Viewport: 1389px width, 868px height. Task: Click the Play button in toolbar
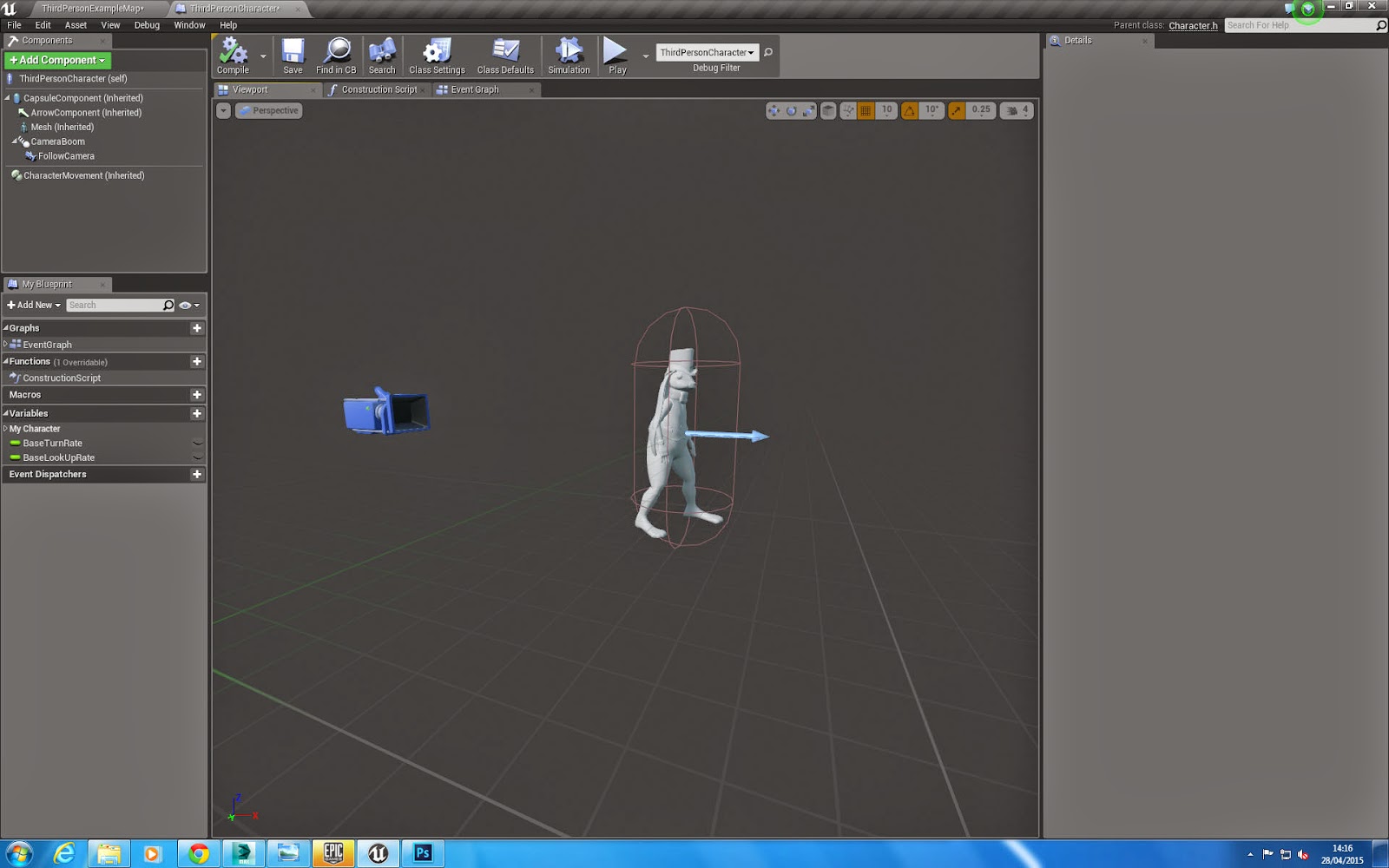pyautogui.click(x=616, y=56)
